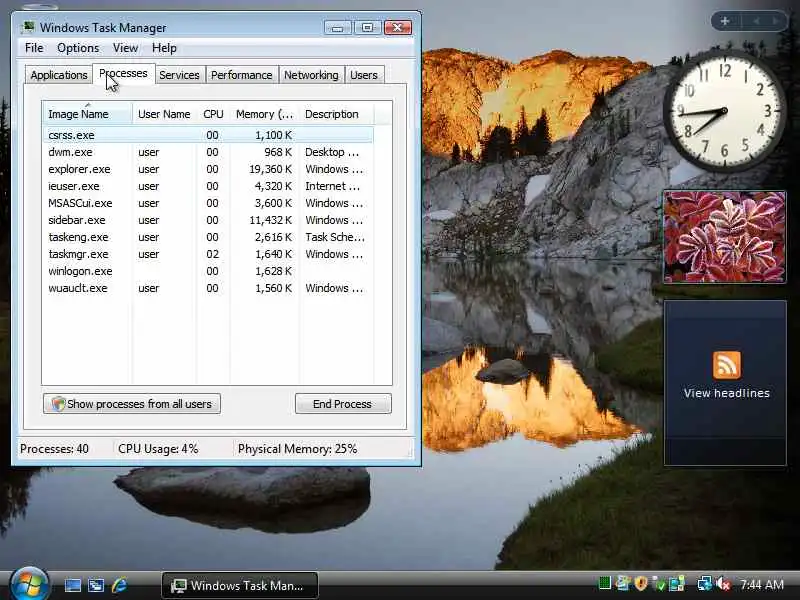Viewport: 800px width, 600px height.
Task: Switch to the Users tab
Action: (x=364, y=75)
